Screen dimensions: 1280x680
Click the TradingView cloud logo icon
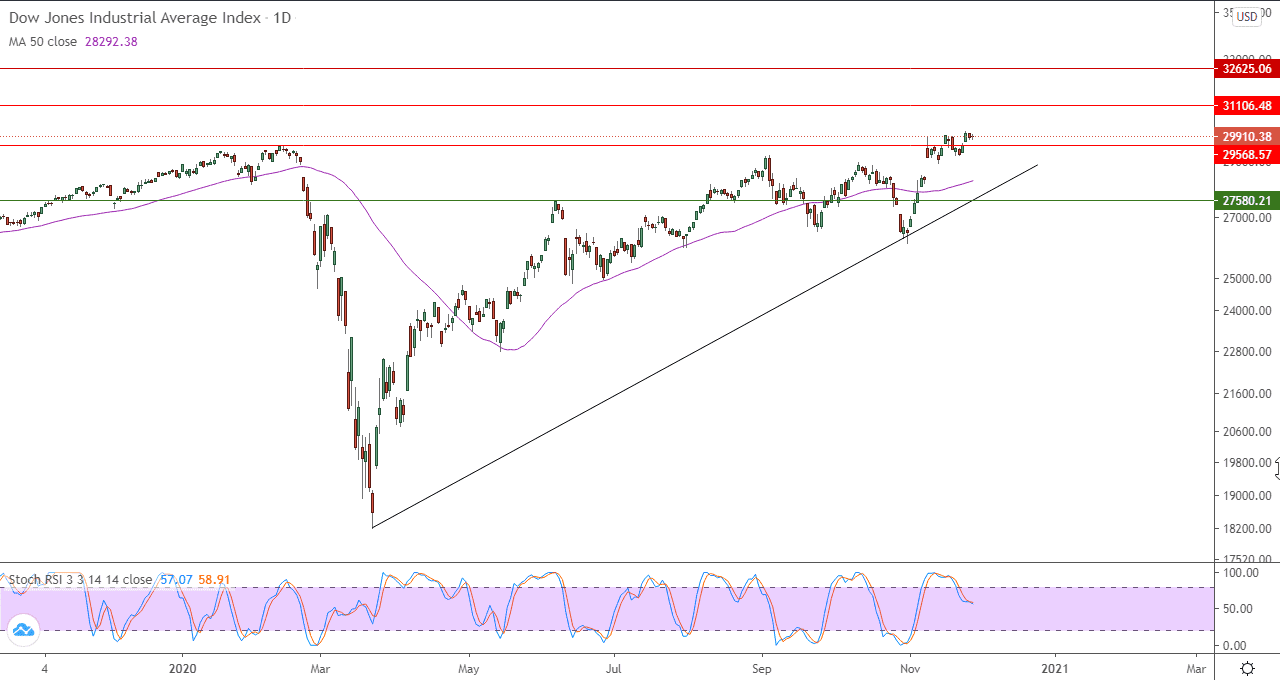22,630
